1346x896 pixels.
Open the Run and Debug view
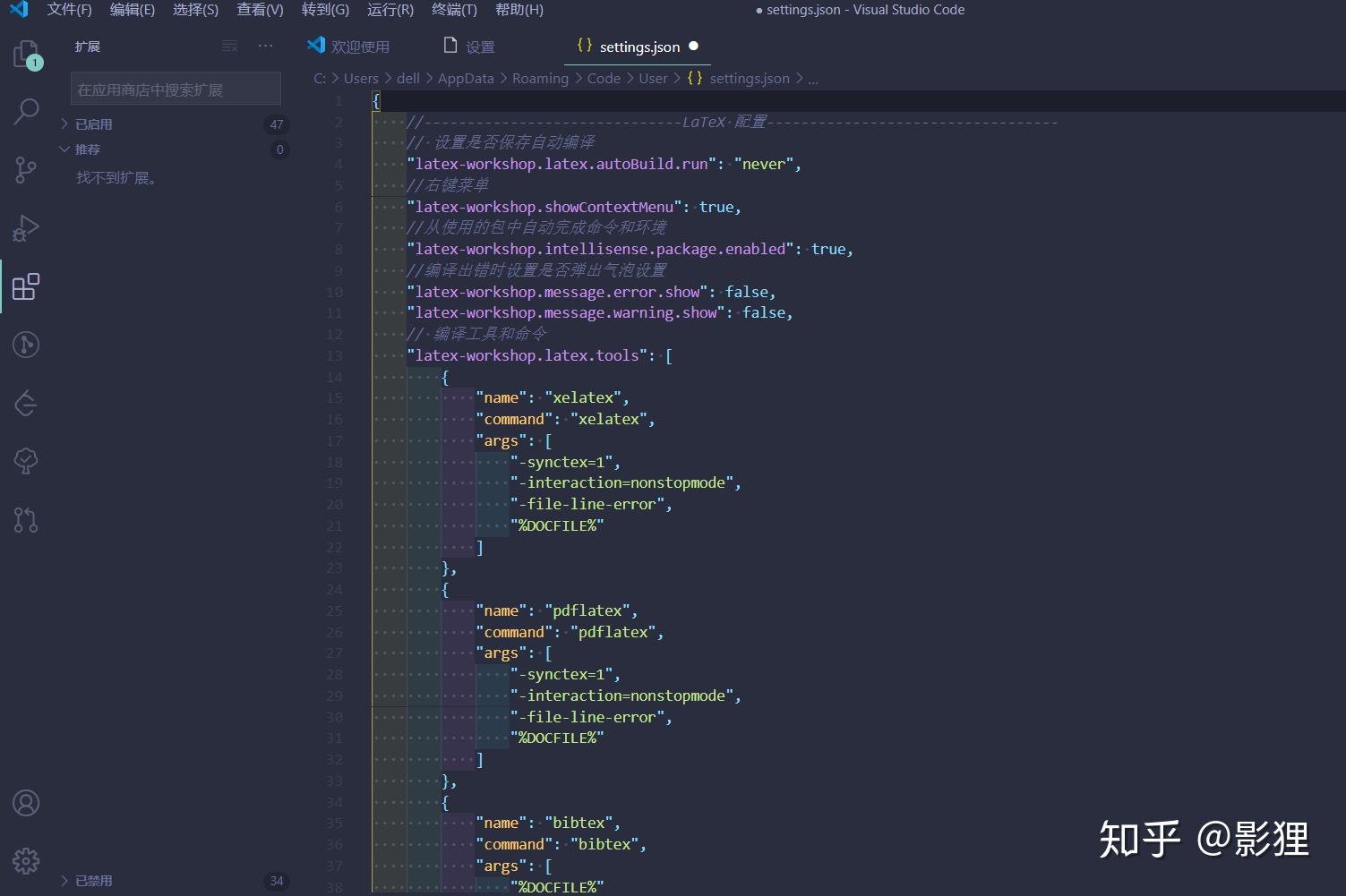27,228
